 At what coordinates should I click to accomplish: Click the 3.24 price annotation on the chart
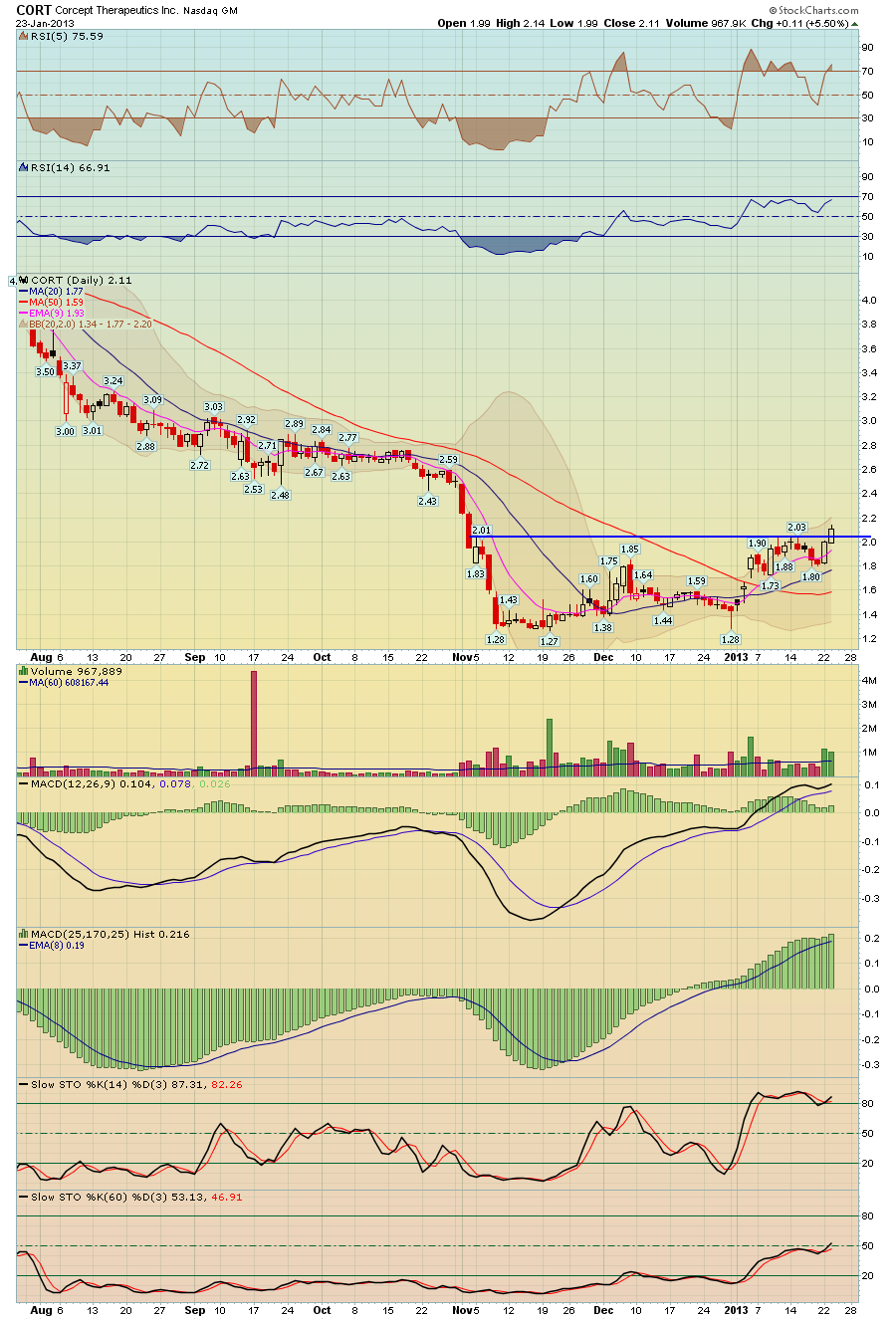pyautogui.click(x=113, y=381)
